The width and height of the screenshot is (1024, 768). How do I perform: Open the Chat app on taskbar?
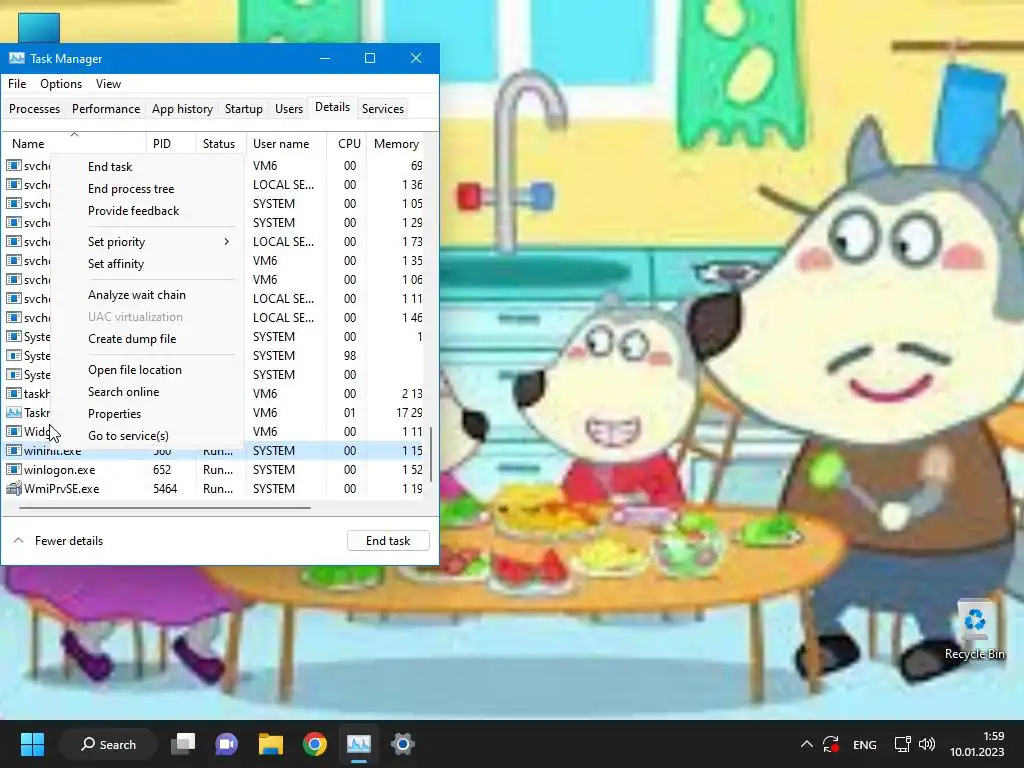pos(226,744)
